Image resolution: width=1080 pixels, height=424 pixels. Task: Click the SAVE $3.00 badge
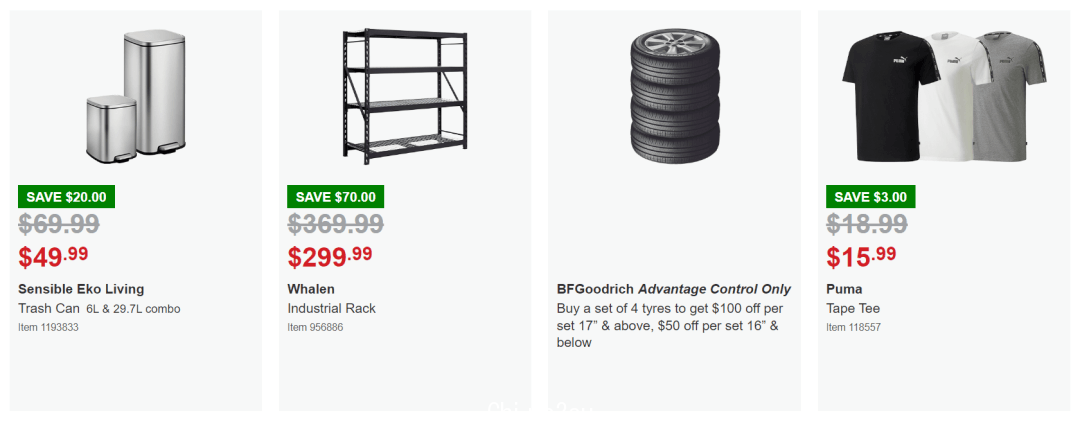click(x=871, y=197)
